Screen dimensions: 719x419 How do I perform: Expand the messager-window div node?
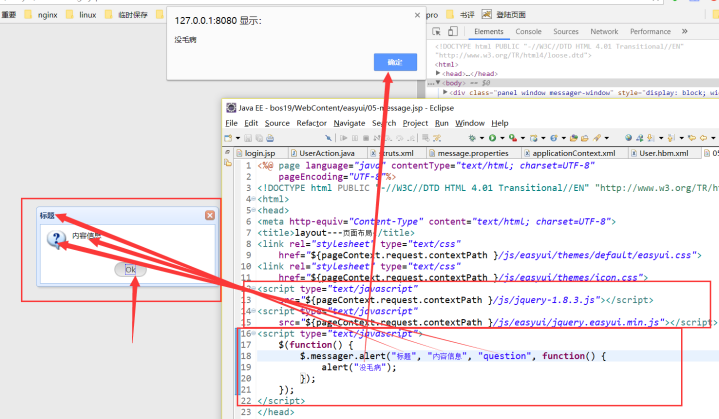point(445,92)
